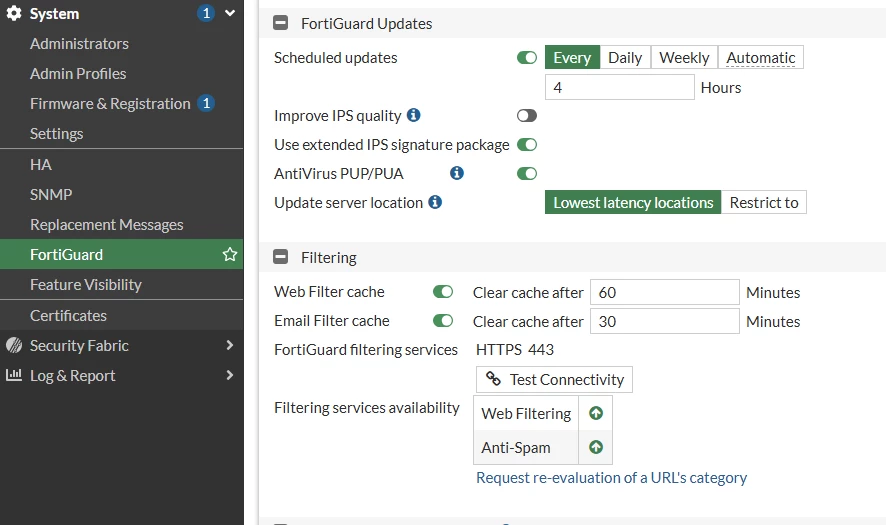Toggle AntiVirus PUP/PUA switch
Image resolution: width=886 pixels, height=525 pixels.
point(527,173)
